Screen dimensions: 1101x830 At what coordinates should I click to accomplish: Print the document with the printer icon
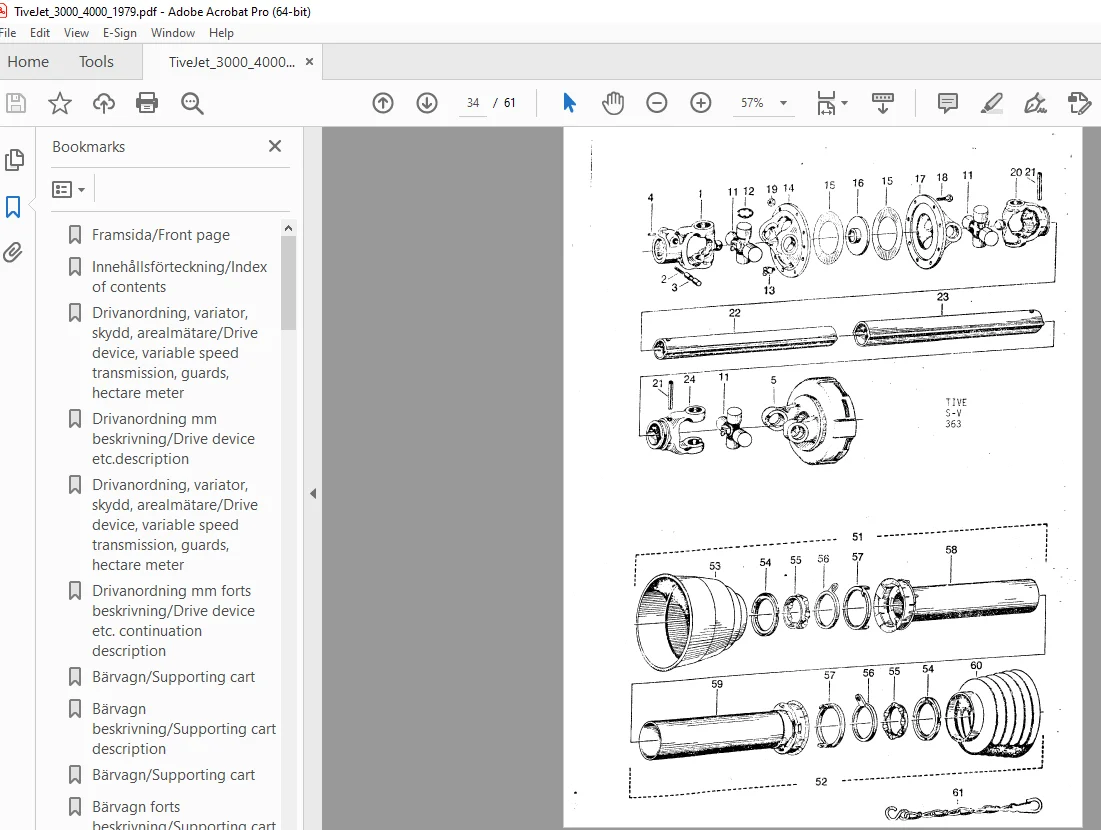point(147,103)
